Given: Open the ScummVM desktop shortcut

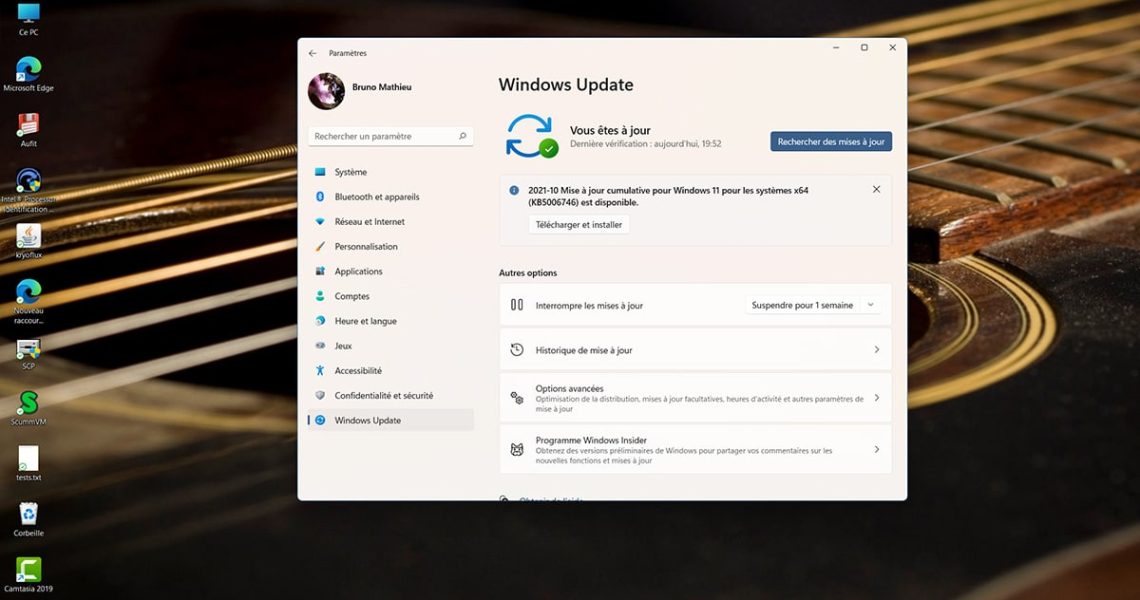Looking at the screenshot, I should pyautogui.click(x=28, y=403).
